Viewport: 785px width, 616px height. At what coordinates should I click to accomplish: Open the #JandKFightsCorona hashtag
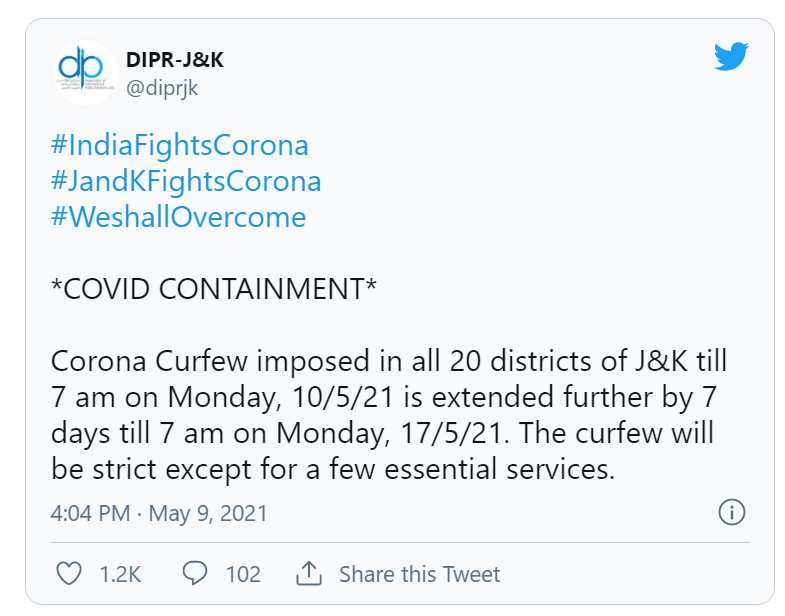click(x=186, y=181)
